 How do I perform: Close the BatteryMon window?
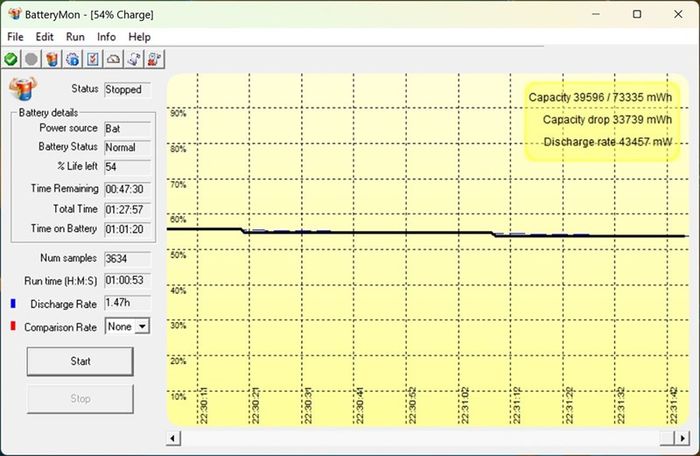678,14
